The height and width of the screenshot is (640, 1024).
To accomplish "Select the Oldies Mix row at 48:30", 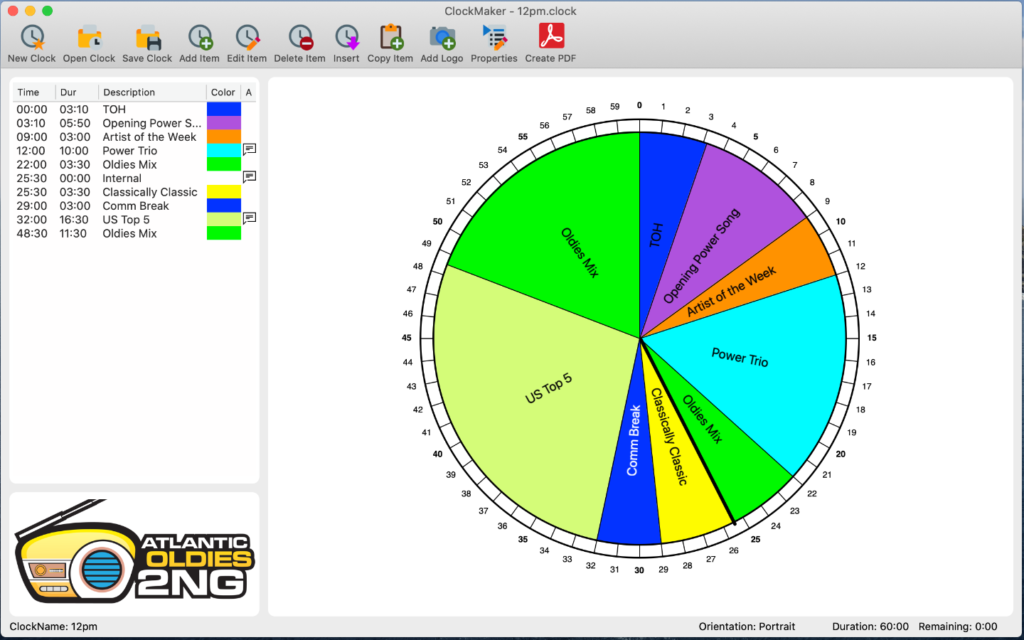I will 135,233.
